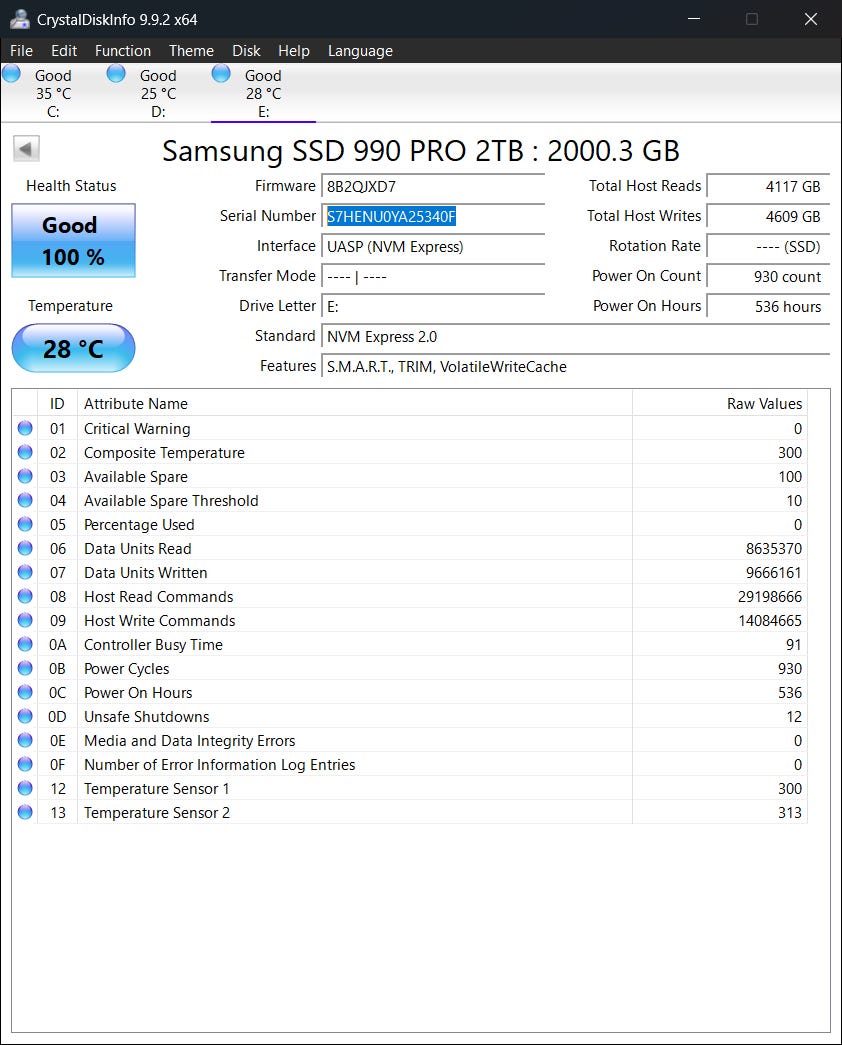
Task: Click the status icon for Data Units Read
Action: click(x=25, y=548)
